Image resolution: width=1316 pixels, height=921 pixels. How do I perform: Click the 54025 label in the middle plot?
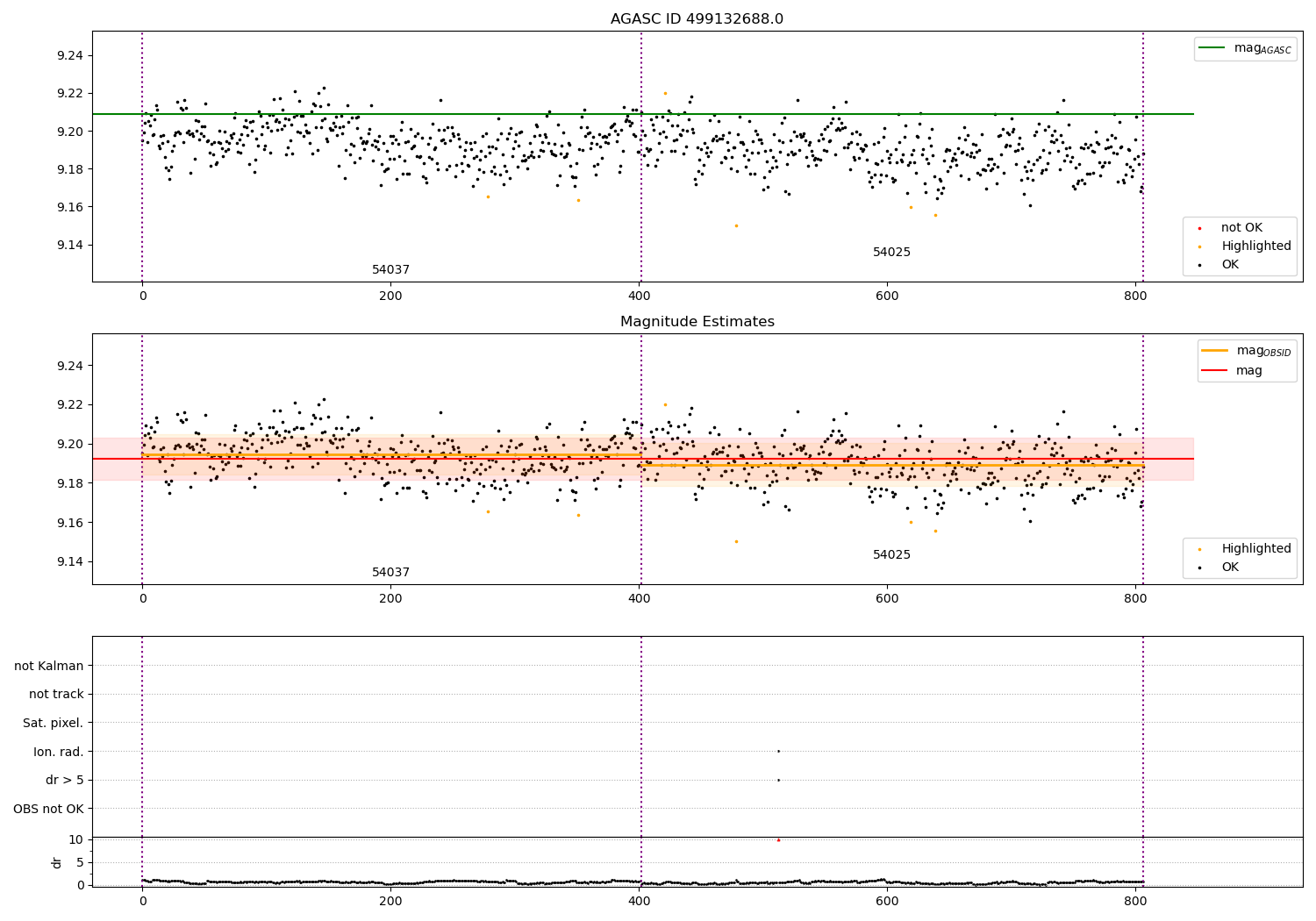click(891, 555)
